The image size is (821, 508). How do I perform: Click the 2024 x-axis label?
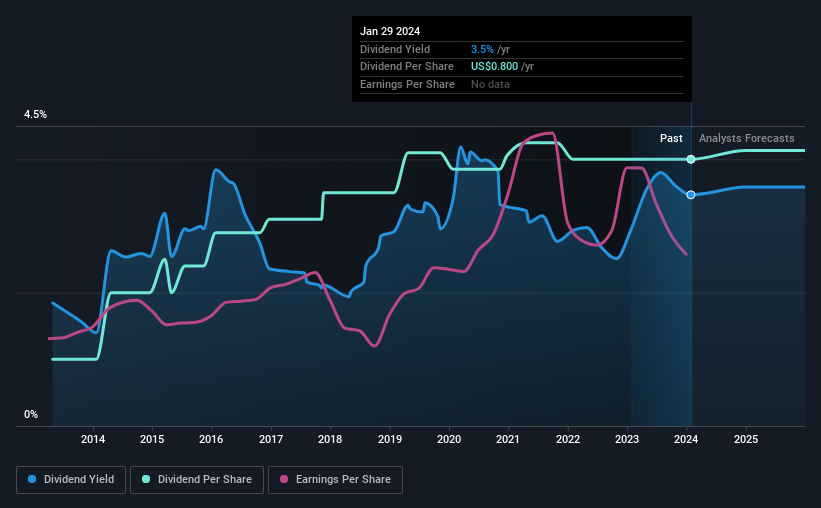686,439
